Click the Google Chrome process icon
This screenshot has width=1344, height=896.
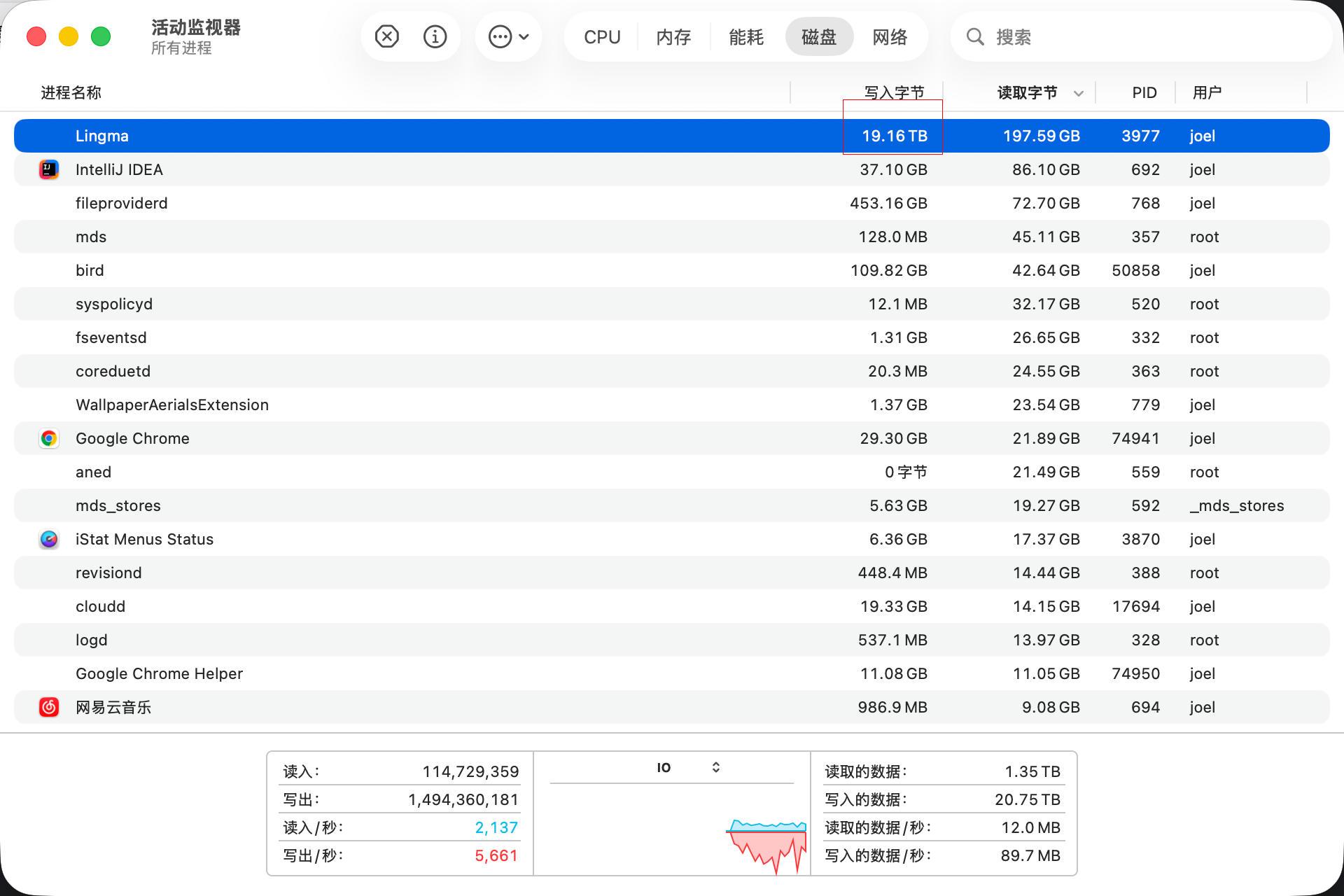[48, 438]
